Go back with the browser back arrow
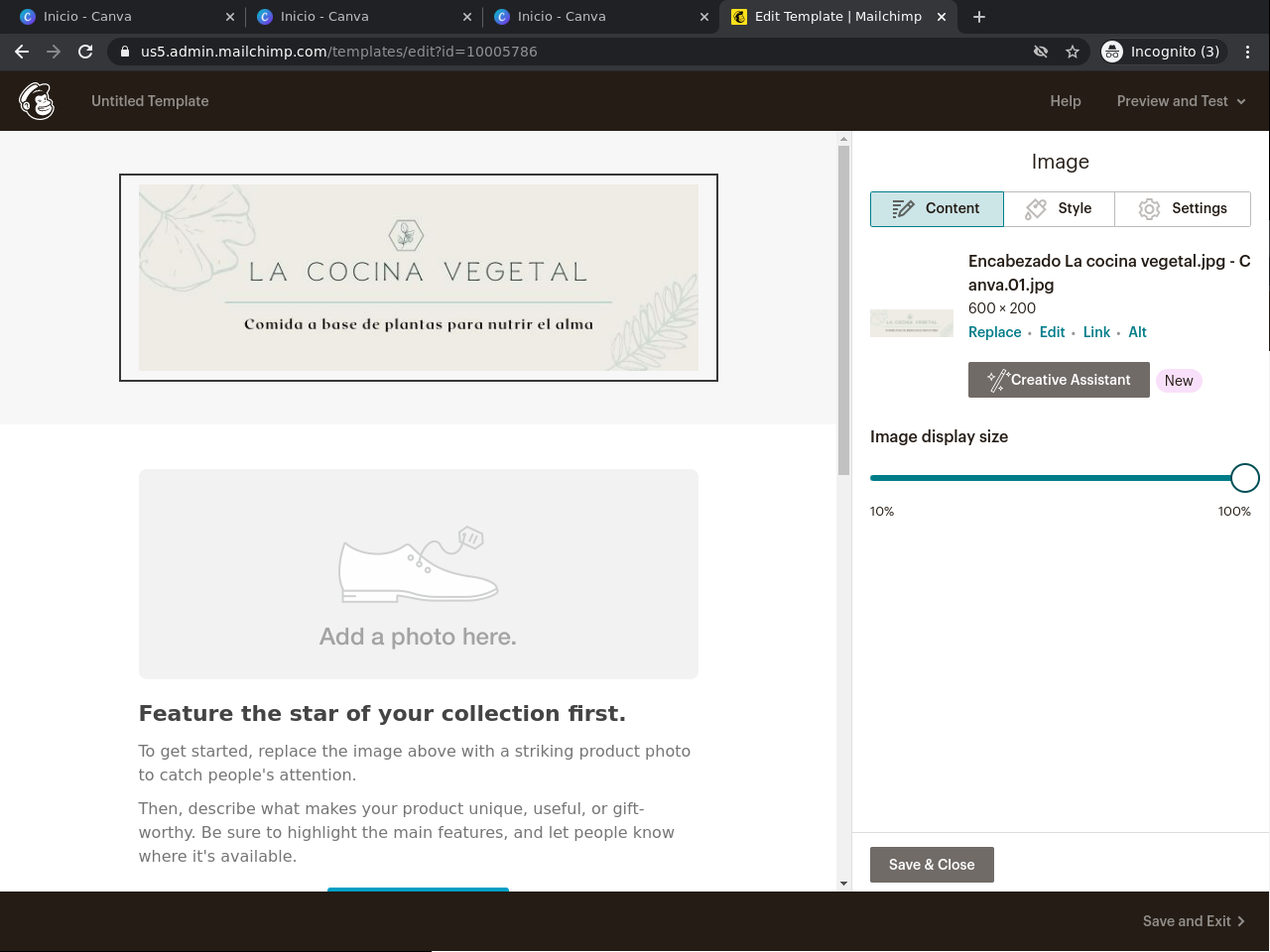This screenshot has height=952, width=1270. 22,52
